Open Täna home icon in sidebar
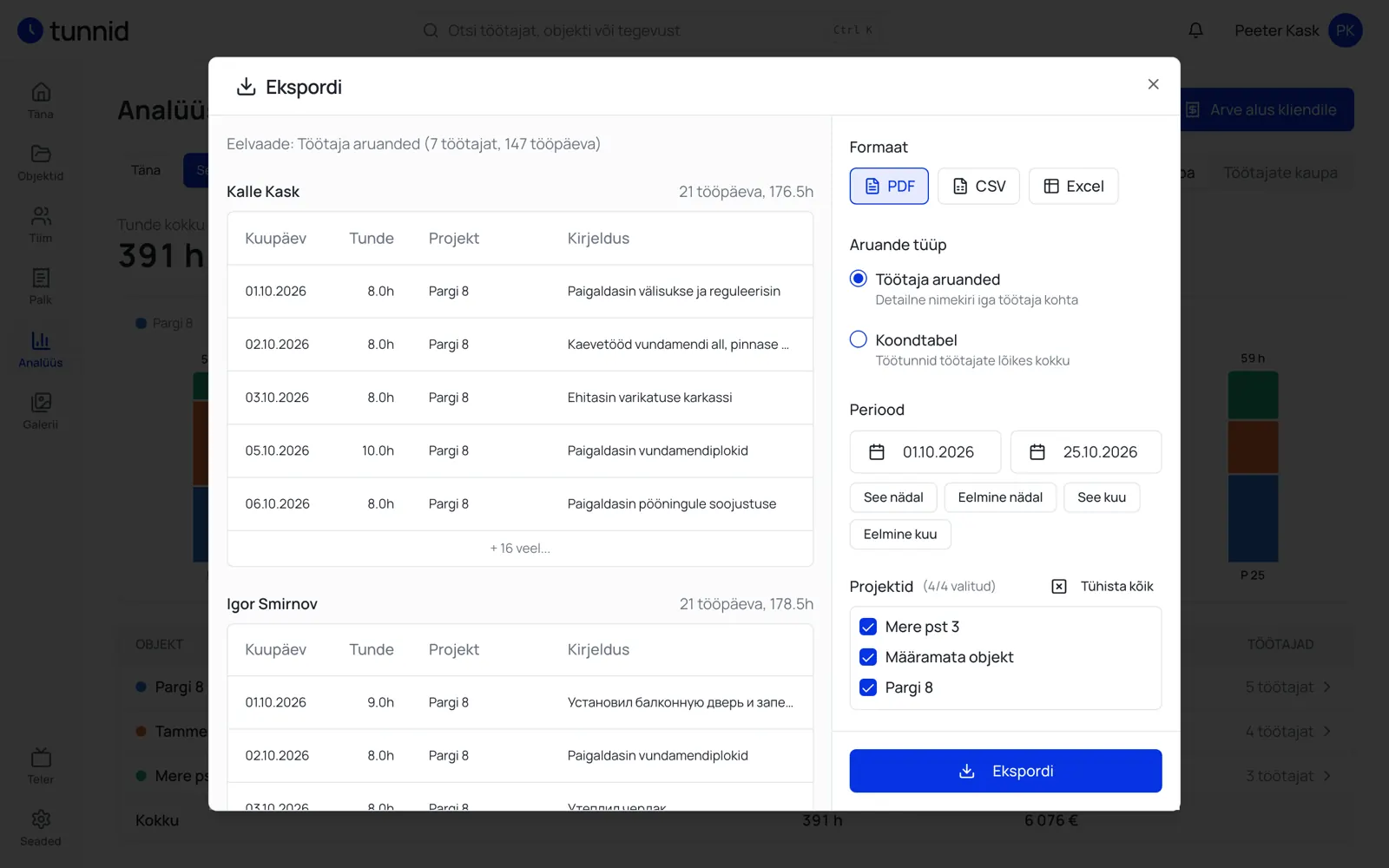The width and height of the screenshot is (1389, 868). 41,92
